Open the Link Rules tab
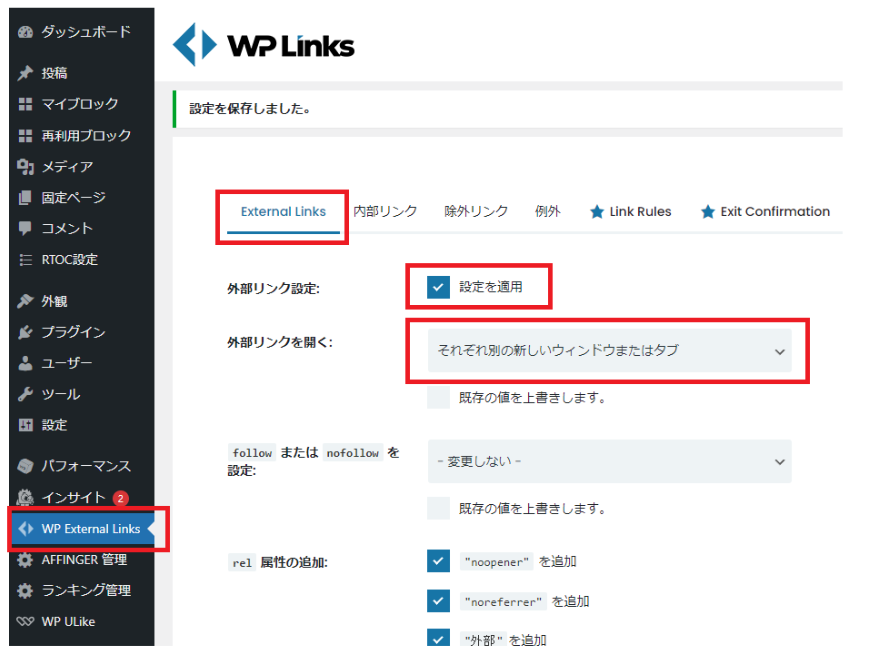The height and width of the screenshot is (658, 870). click(631, 212)
